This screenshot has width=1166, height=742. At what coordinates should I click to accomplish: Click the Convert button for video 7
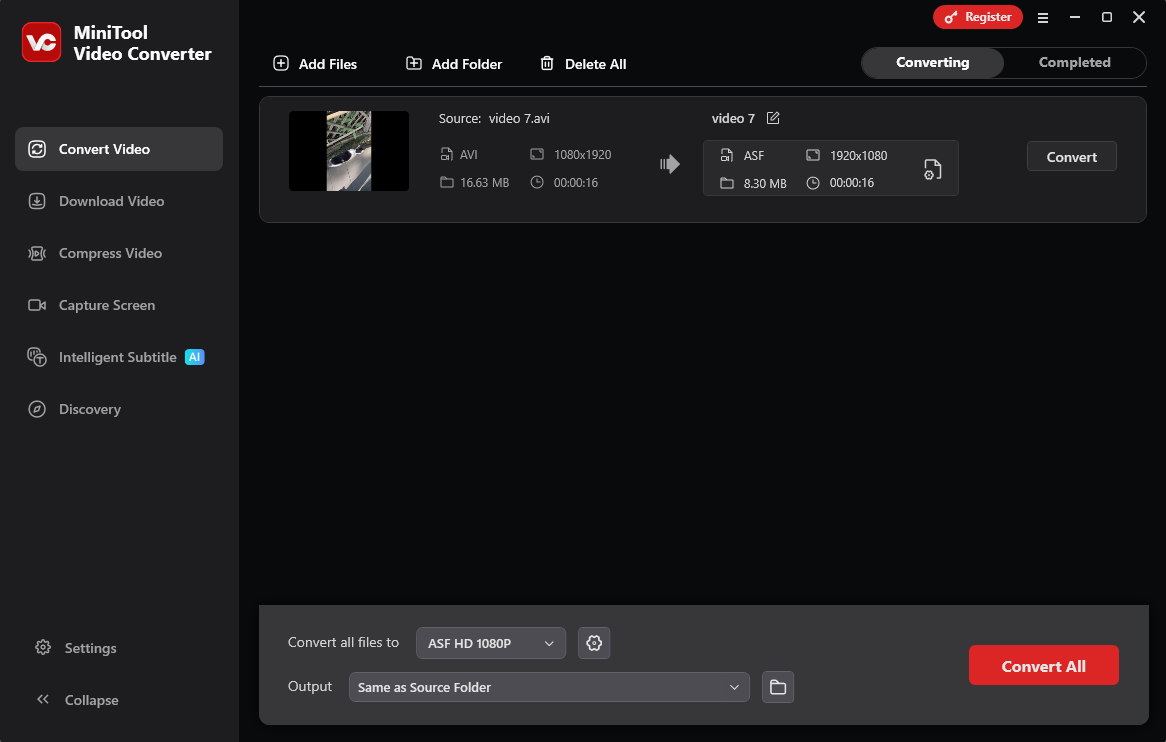tap(1071, 156)
